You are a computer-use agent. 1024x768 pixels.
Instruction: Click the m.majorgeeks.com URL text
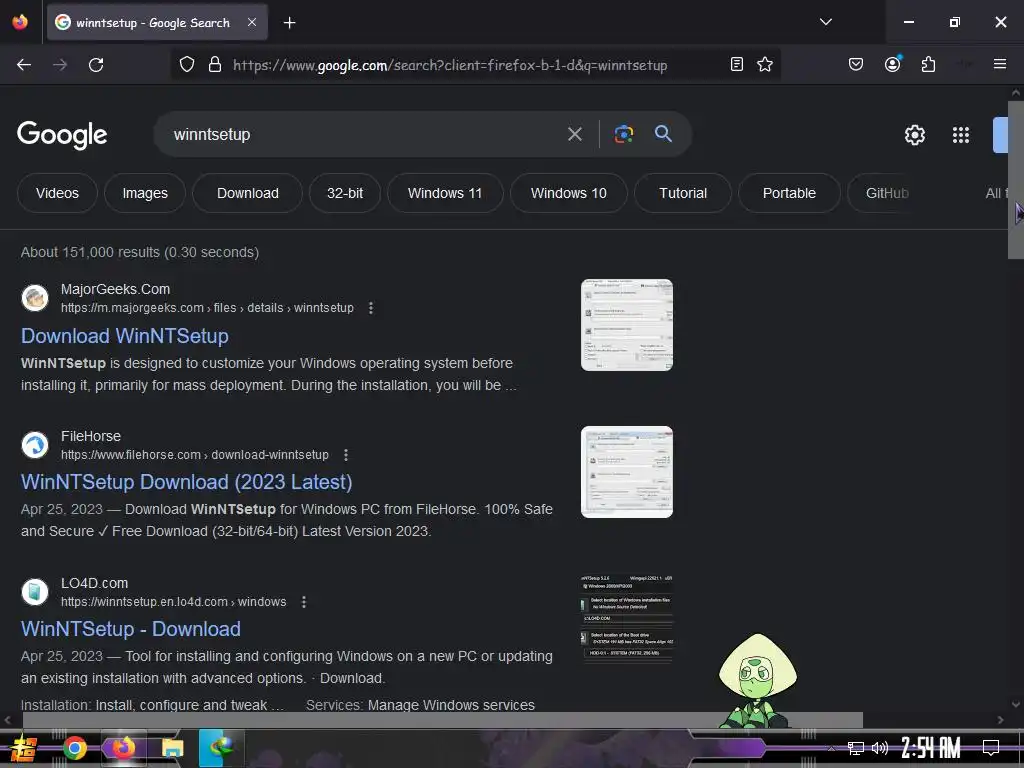pyautogui.click(x=207, y=308)
